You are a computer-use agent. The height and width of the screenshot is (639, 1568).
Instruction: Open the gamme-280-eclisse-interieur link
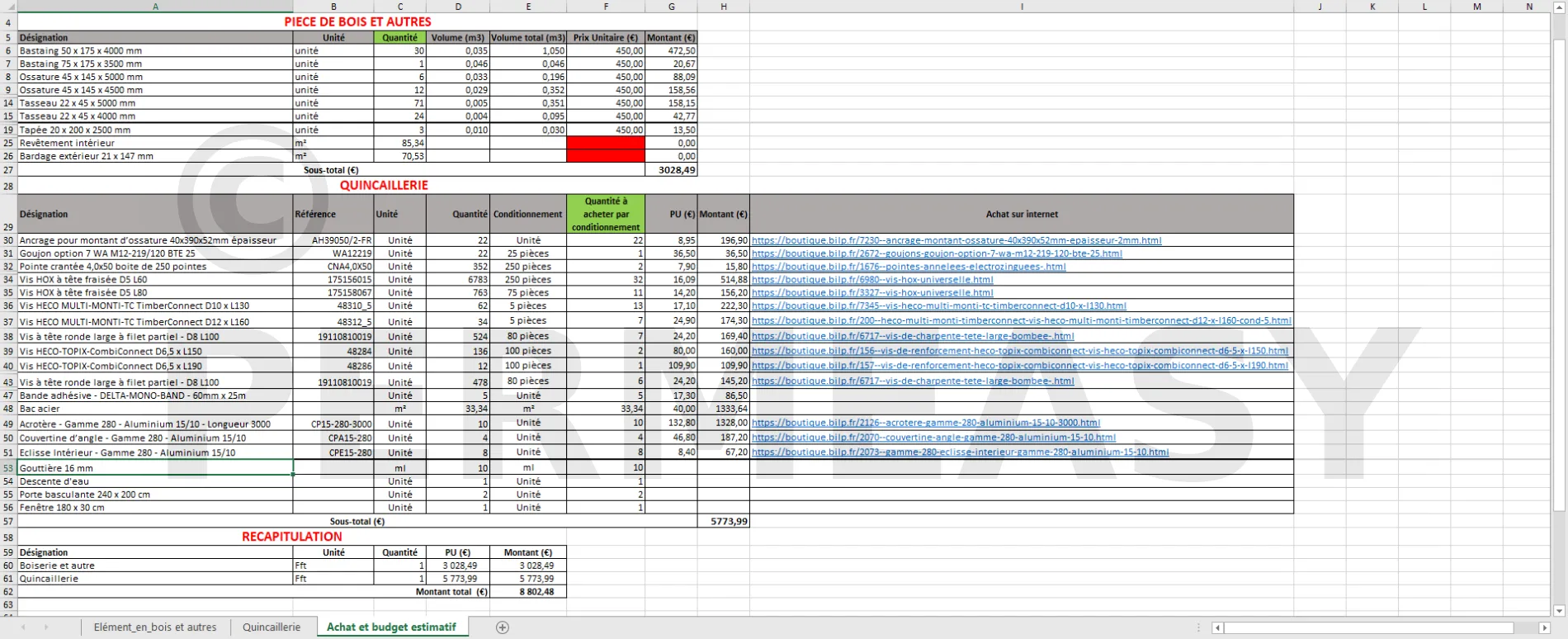[x=960, y=452]
